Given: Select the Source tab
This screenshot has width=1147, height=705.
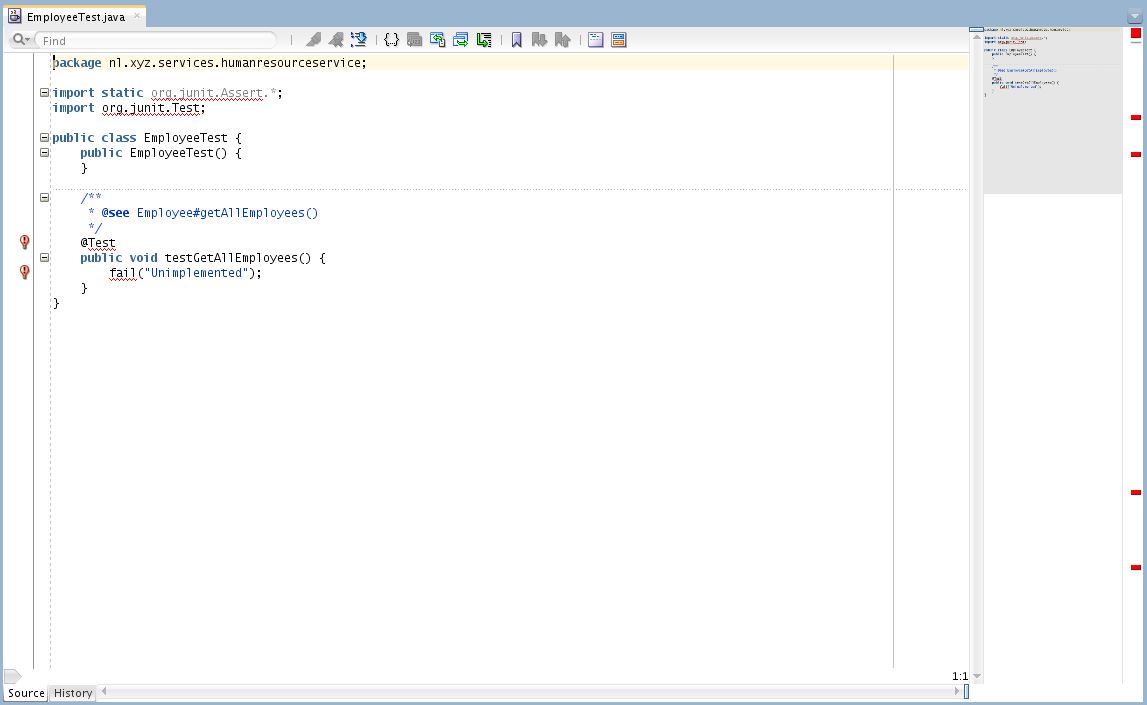Looking at the screenshot, I should 26,693.
